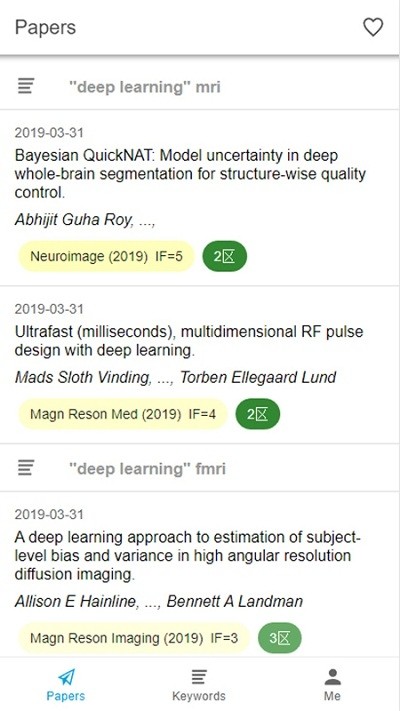The width and height of the screenshot is (400, 711).
Task: Click the Magn Reson Med (2019) IF=4 tag
Action: [x=123, y=414]
